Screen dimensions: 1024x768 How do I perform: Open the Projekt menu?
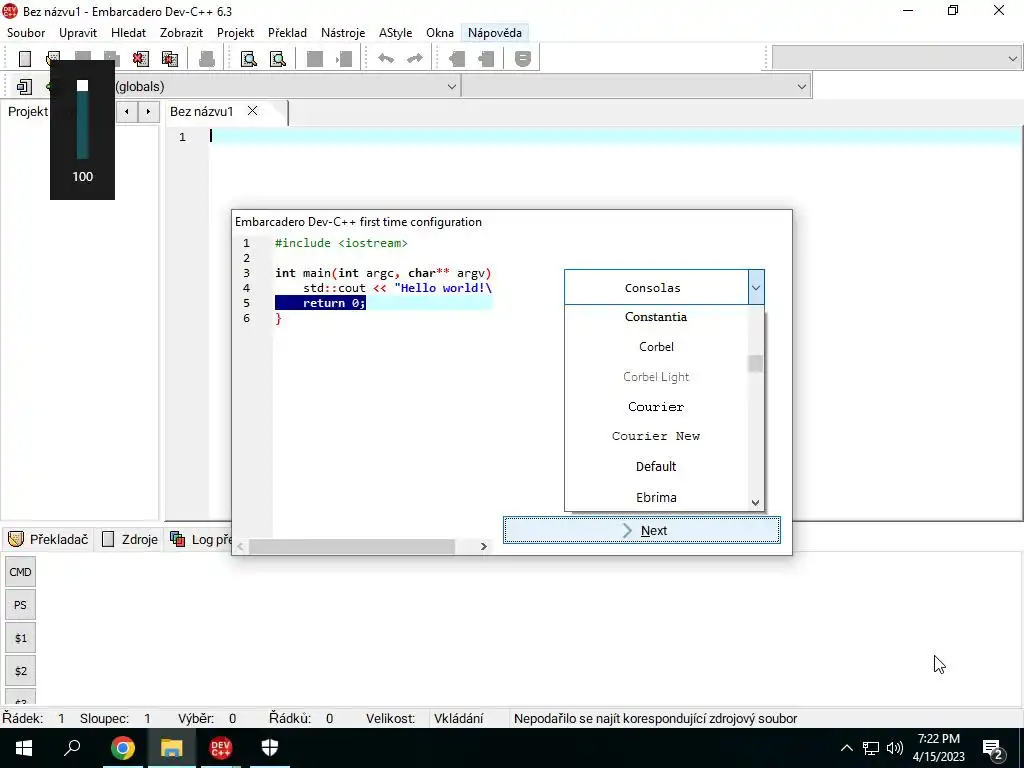235,33
